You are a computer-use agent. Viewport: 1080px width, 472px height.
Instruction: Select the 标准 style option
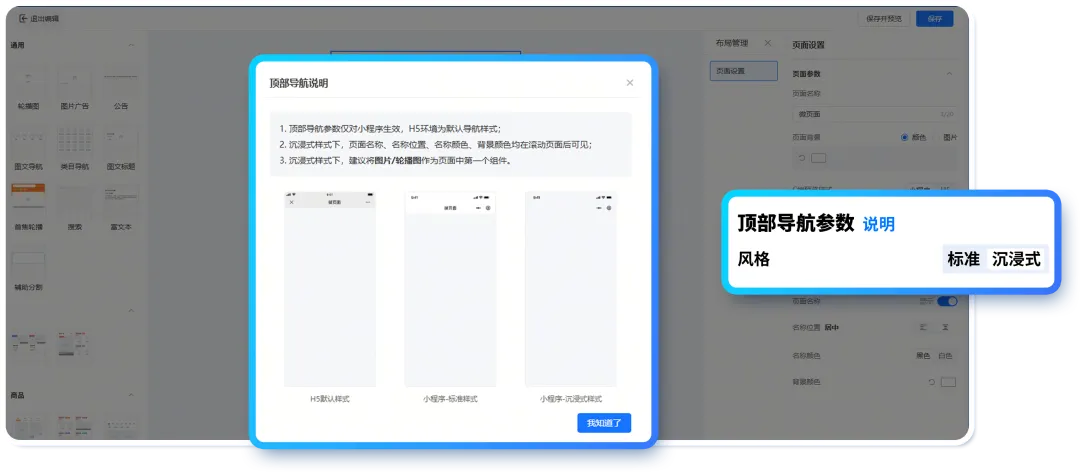[x=963, y=259]
